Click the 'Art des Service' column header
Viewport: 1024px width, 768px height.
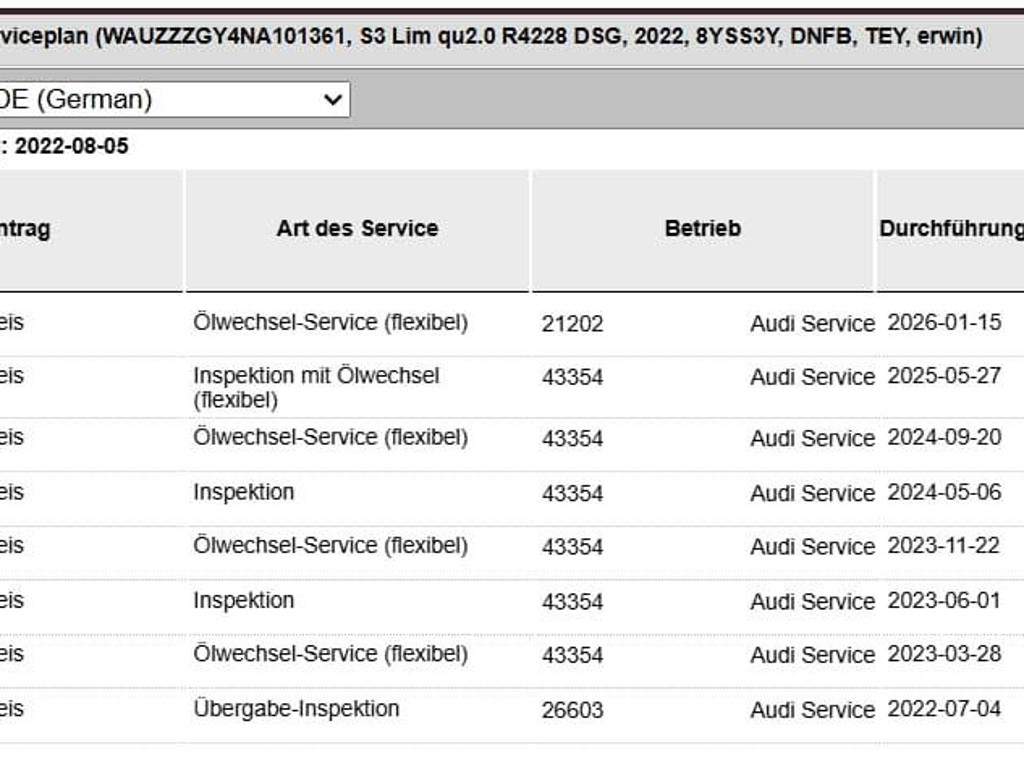[357, 229]
